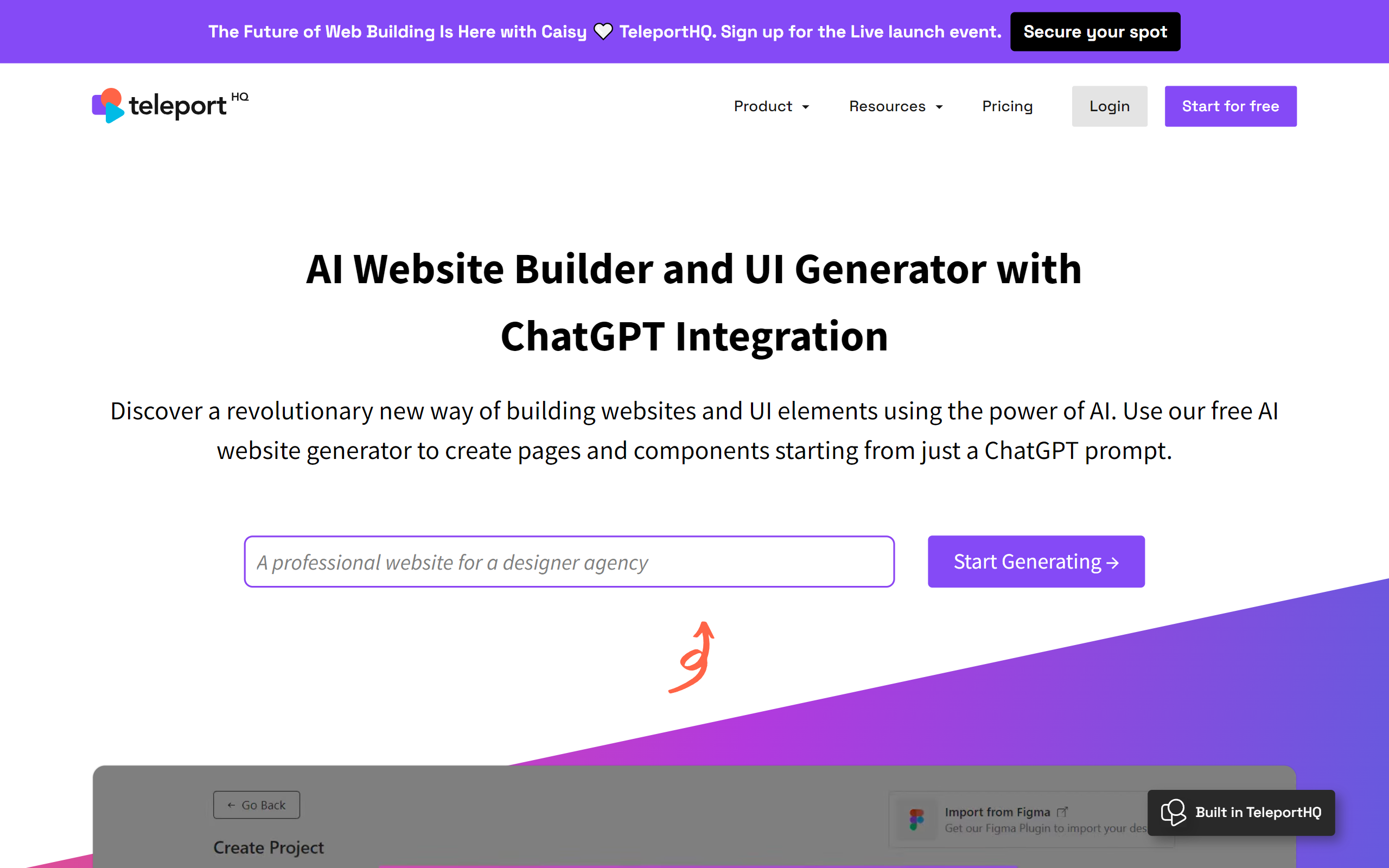This screenshot has height=868, width=1389.
Task: Click the Create Project section area
Action: 270,846
